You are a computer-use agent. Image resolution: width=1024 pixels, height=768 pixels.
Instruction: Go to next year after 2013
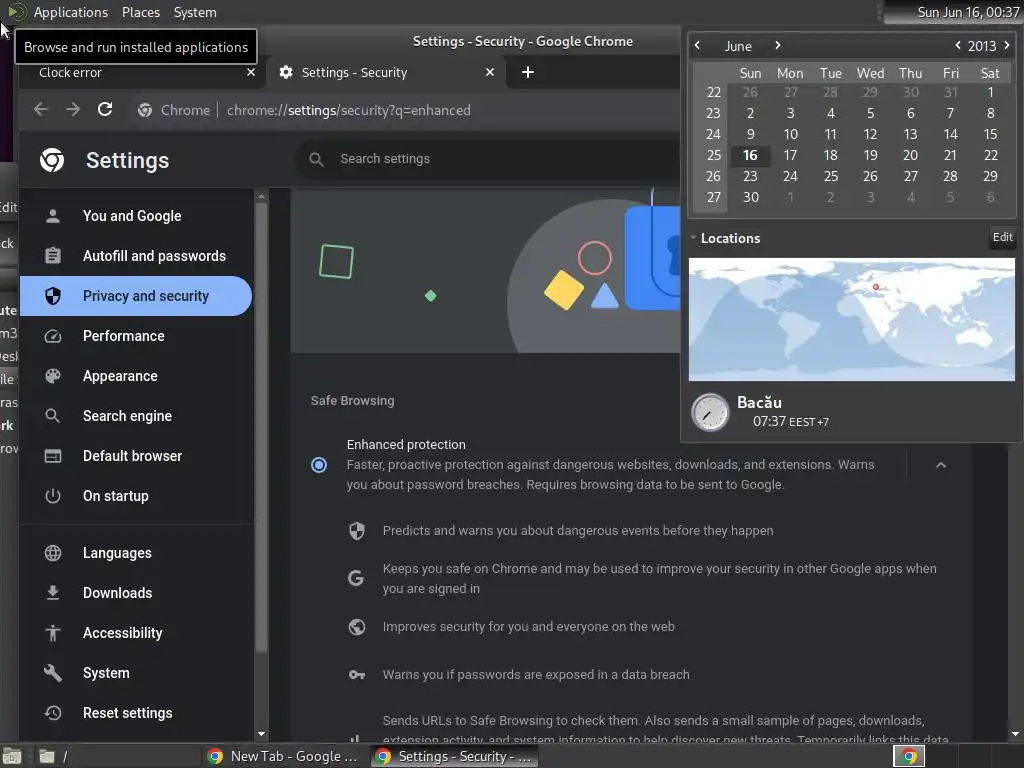[1006, 46]
